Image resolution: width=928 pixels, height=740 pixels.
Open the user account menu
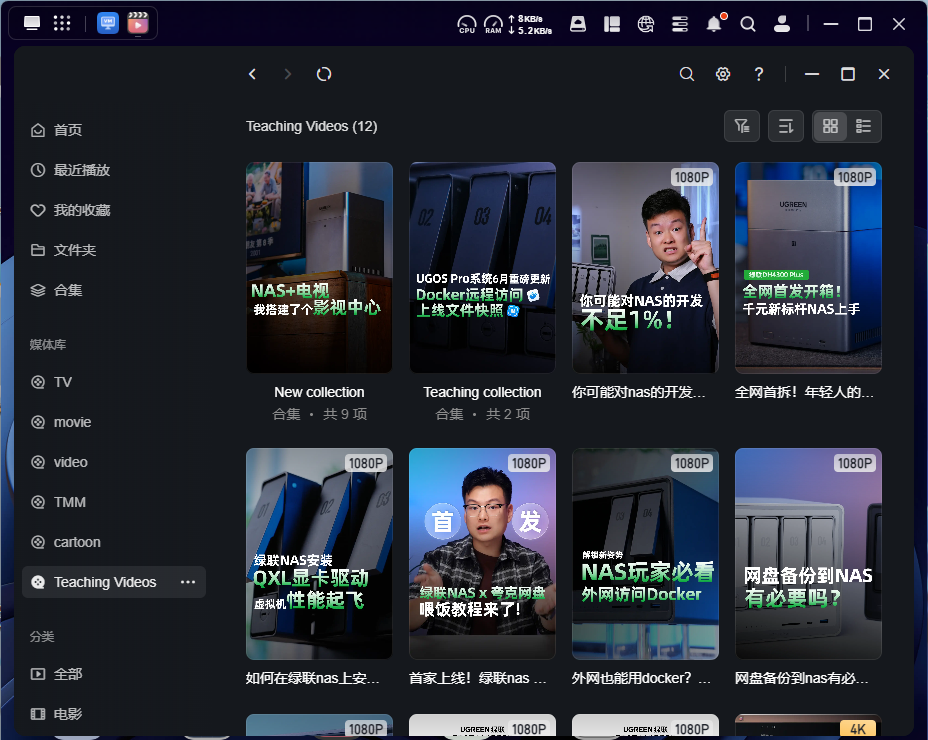pos(783,24)
